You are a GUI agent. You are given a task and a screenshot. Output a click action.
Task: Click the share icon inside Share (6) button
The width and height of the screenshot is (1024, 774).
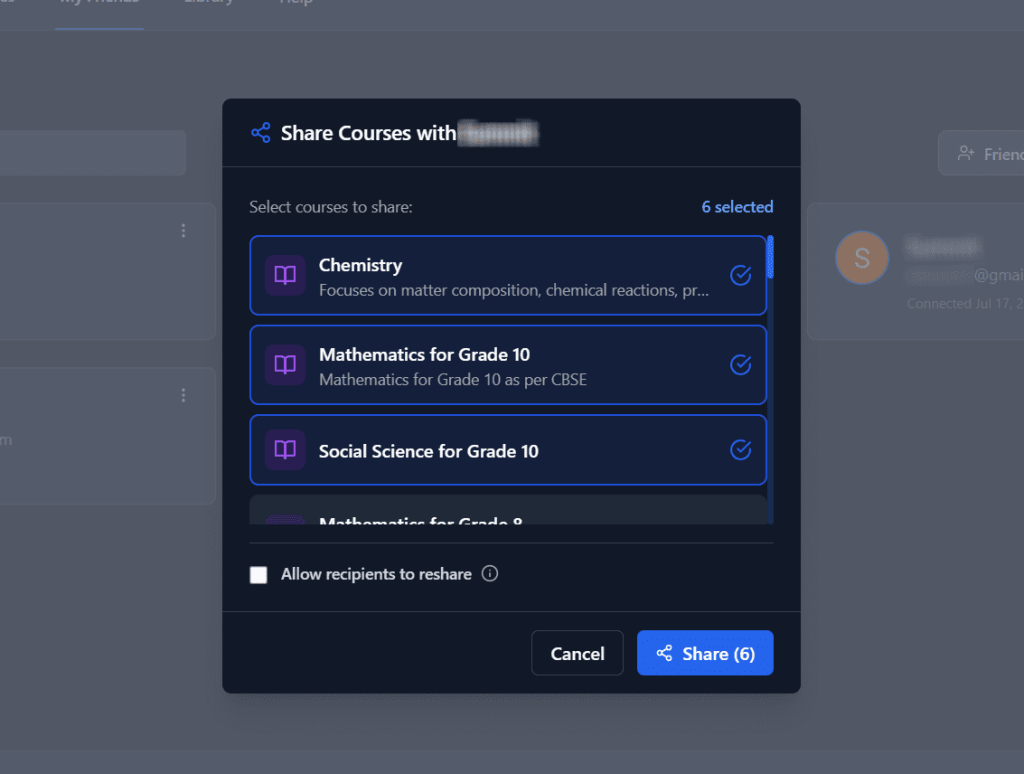point(664,653)
